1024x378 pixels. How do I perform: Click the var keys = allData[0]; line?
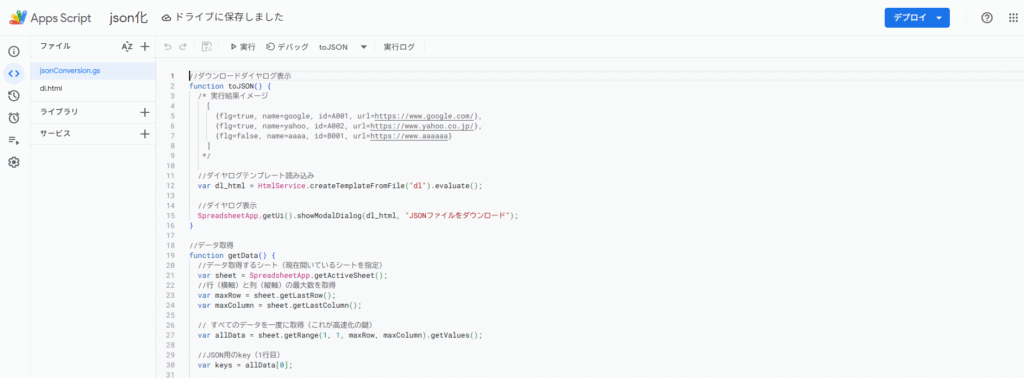(245, 366)
